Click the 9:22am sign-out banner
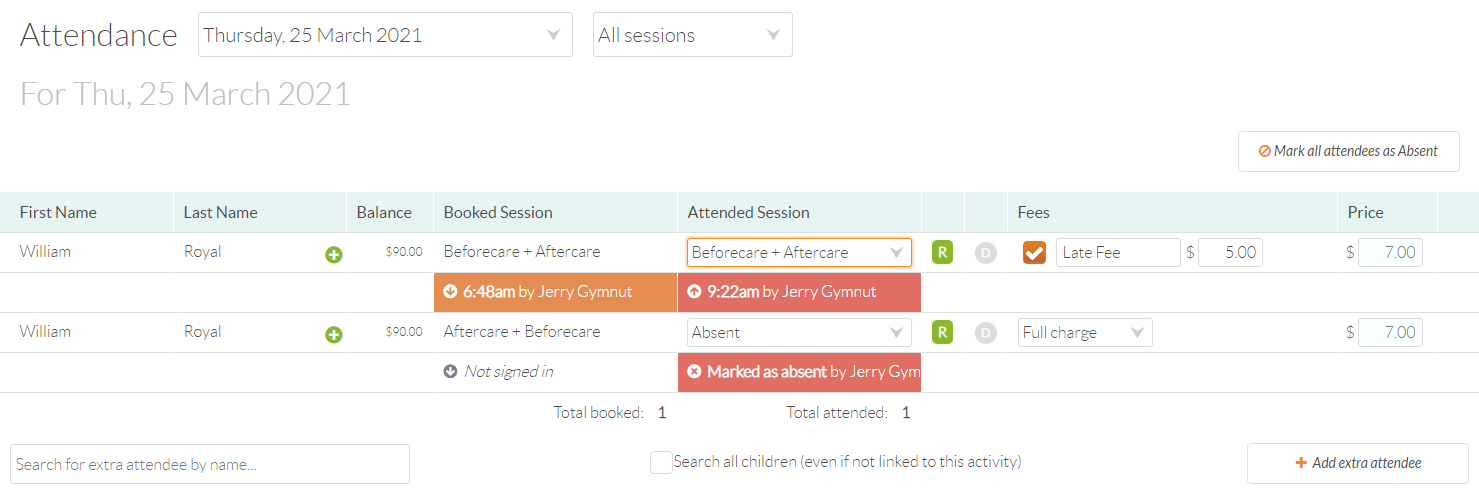Image resolution: width=1479 pixels, height=495 pixels. (799, 292)
